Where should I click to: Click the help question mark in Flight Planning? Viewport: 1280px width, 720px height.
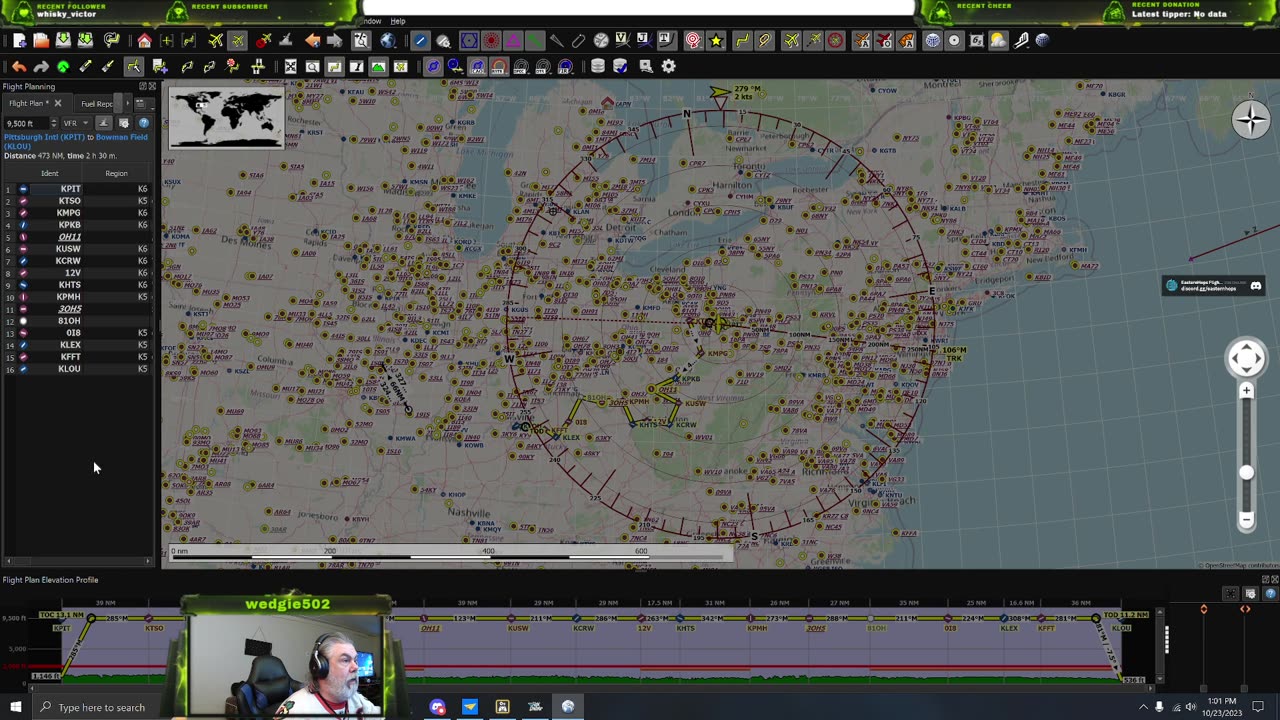(144, 123)
